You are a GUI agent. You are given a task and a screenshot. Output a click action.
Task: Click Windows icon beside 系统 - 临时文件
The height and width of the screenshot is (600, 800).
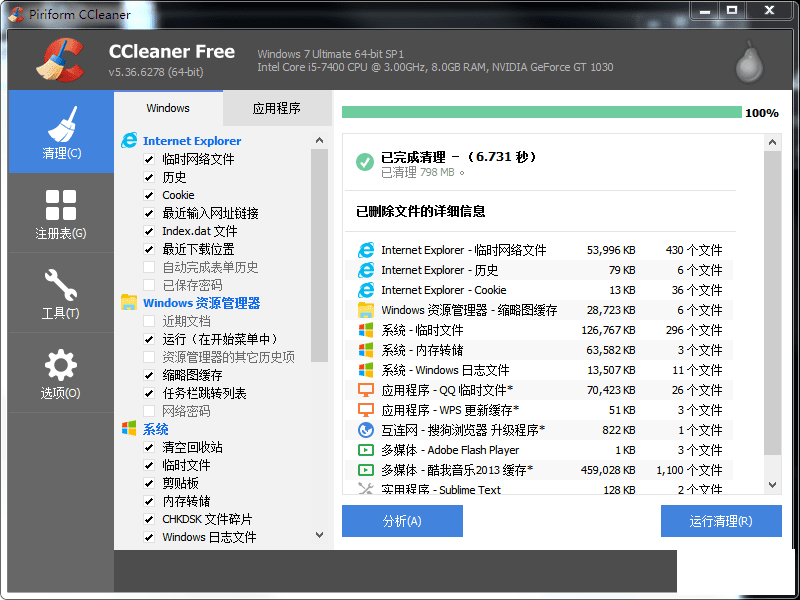tap(366, 330)
